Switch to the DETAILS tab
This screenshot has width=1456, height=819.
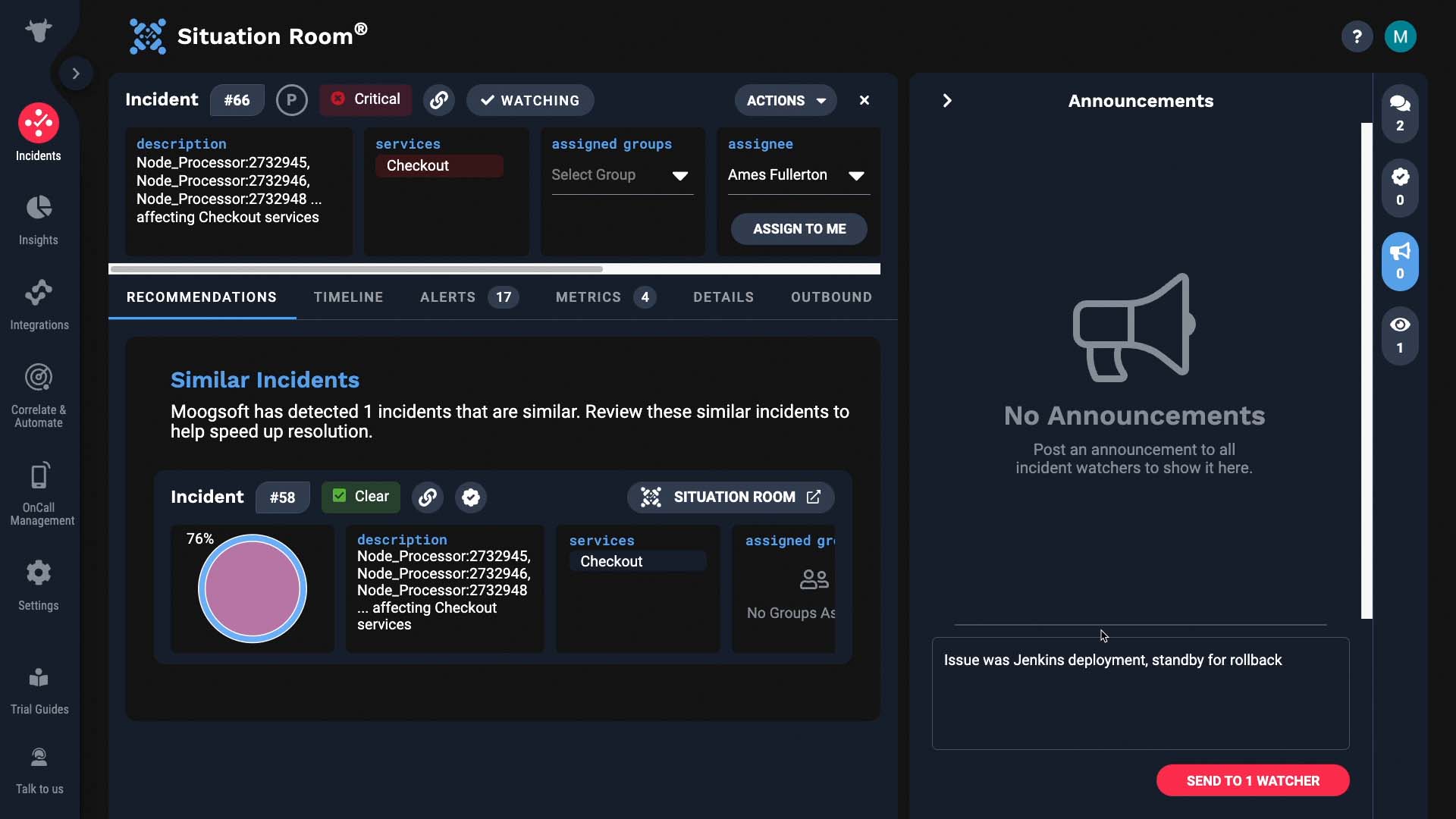click(723, 297)
